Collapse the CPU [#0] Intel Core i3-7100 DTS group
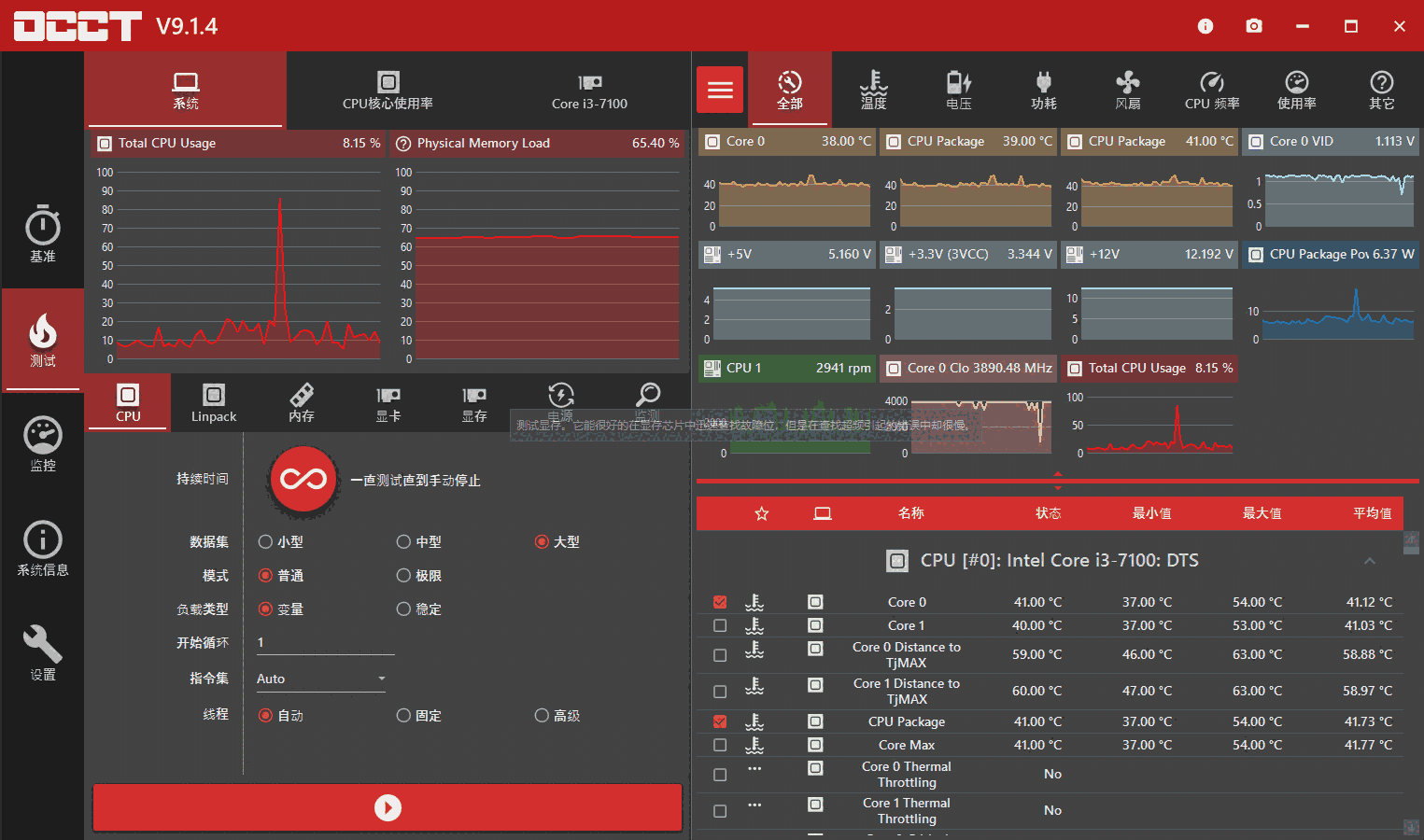 pos(1370,561)
